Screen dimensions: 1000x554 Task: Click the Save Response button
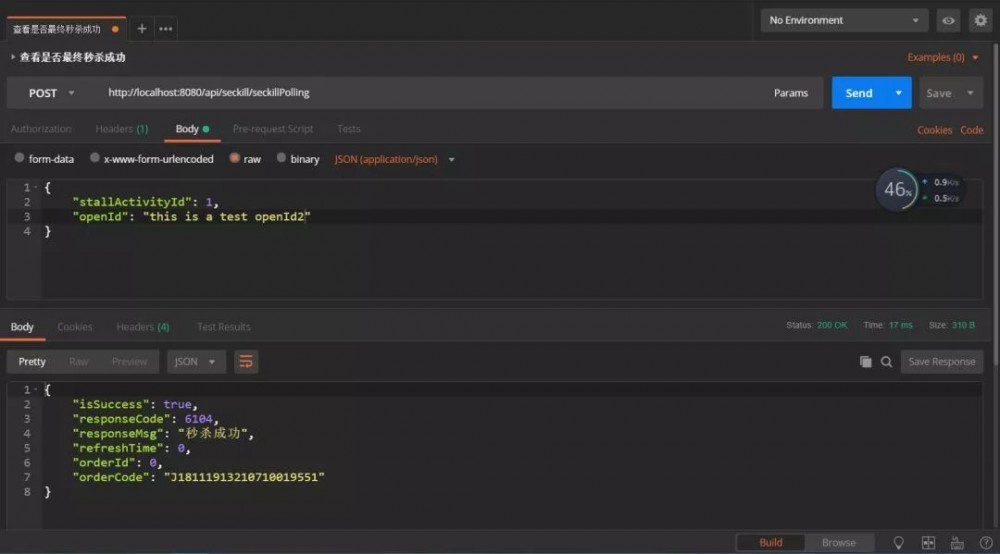941,362
